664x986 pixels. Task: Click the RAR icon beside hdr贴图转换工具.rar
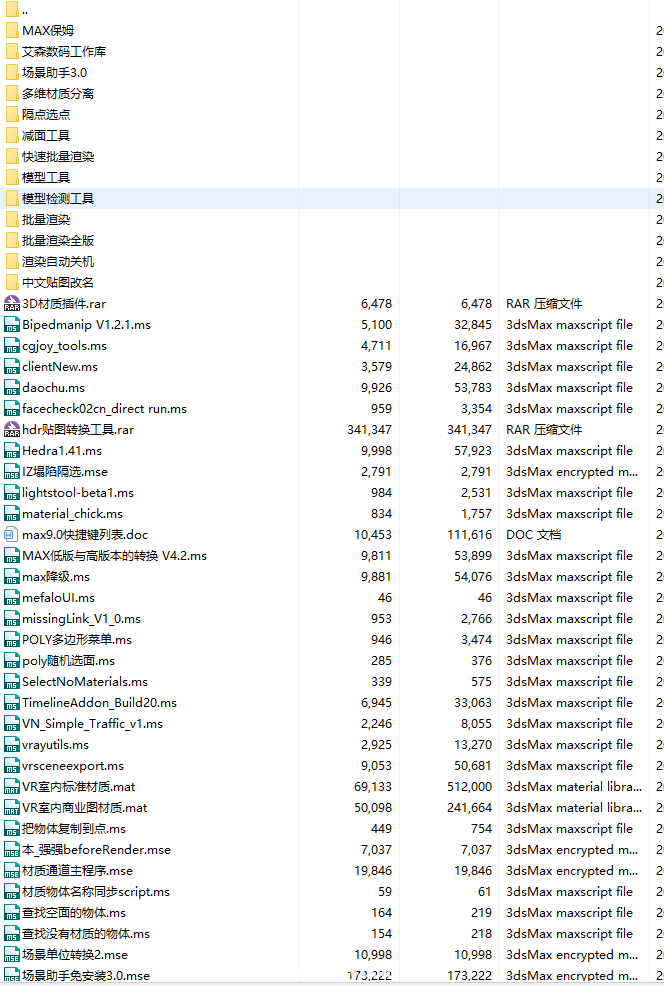12,430
